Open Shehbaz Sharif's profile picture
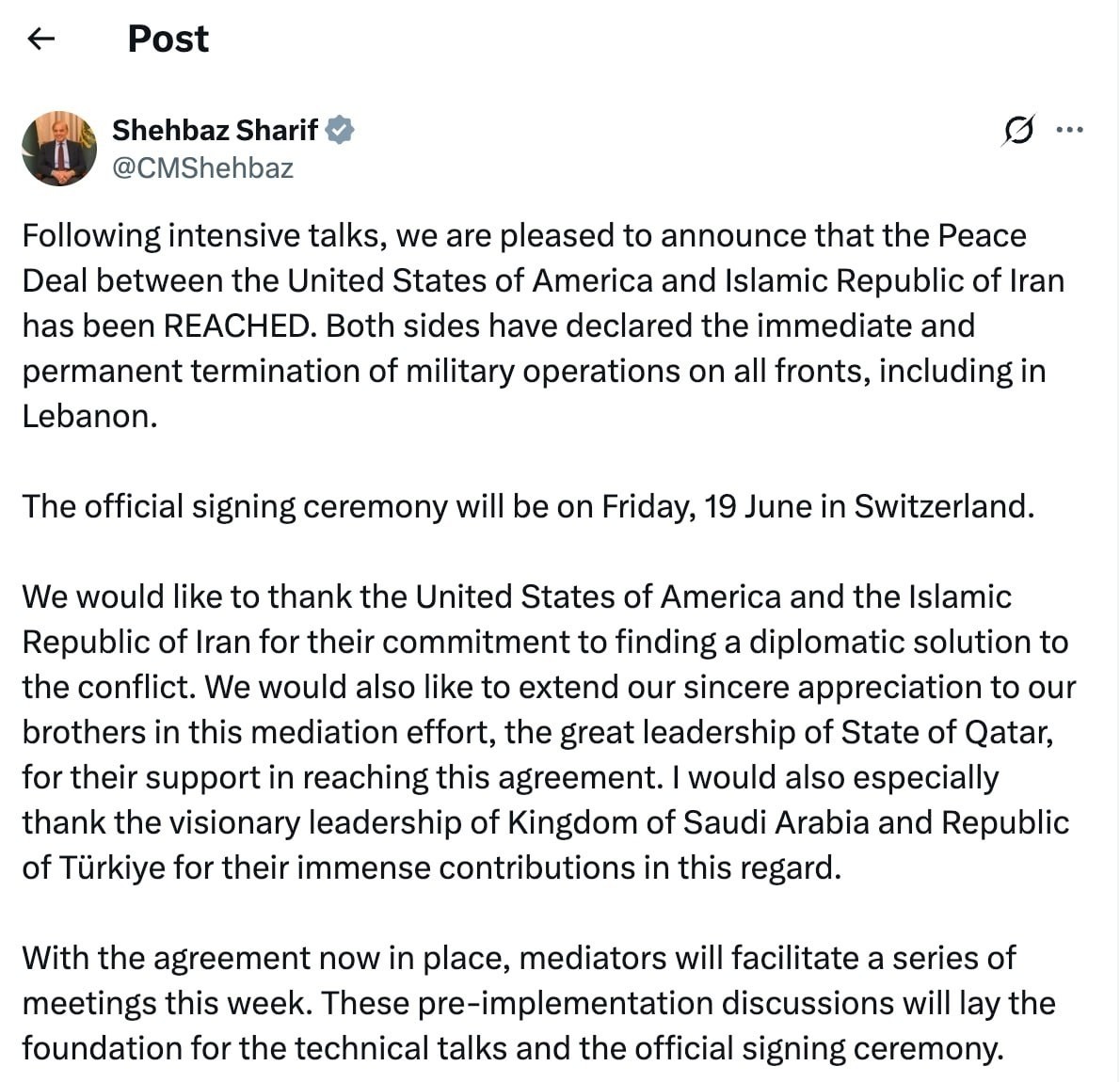 (x=59, y=148)
